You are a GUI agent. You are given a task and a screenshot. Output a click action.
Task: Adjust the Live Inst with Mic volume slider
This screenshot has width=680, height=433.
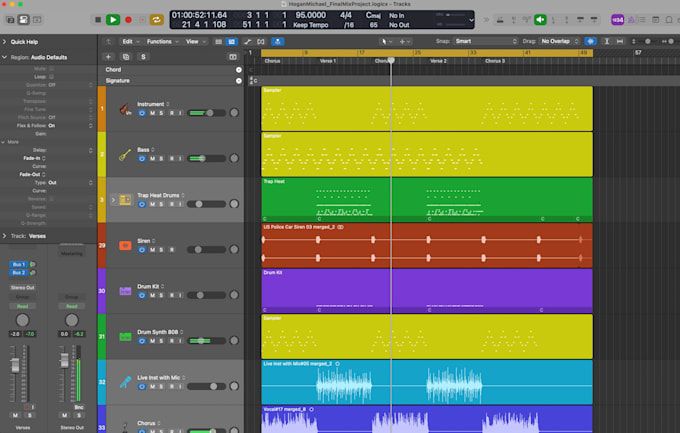coord(206,386)
